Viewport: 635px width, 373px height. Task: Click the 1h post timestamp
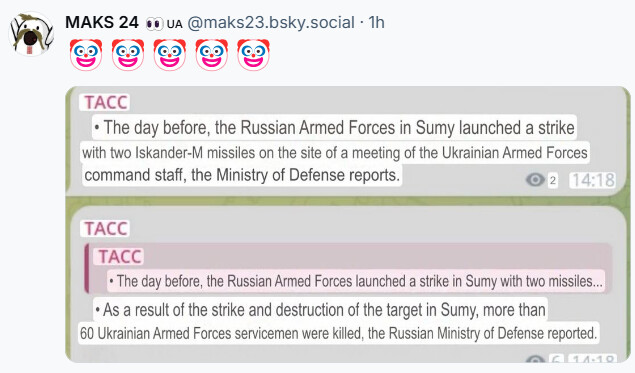pyautogui.click(x=376, y=22)
